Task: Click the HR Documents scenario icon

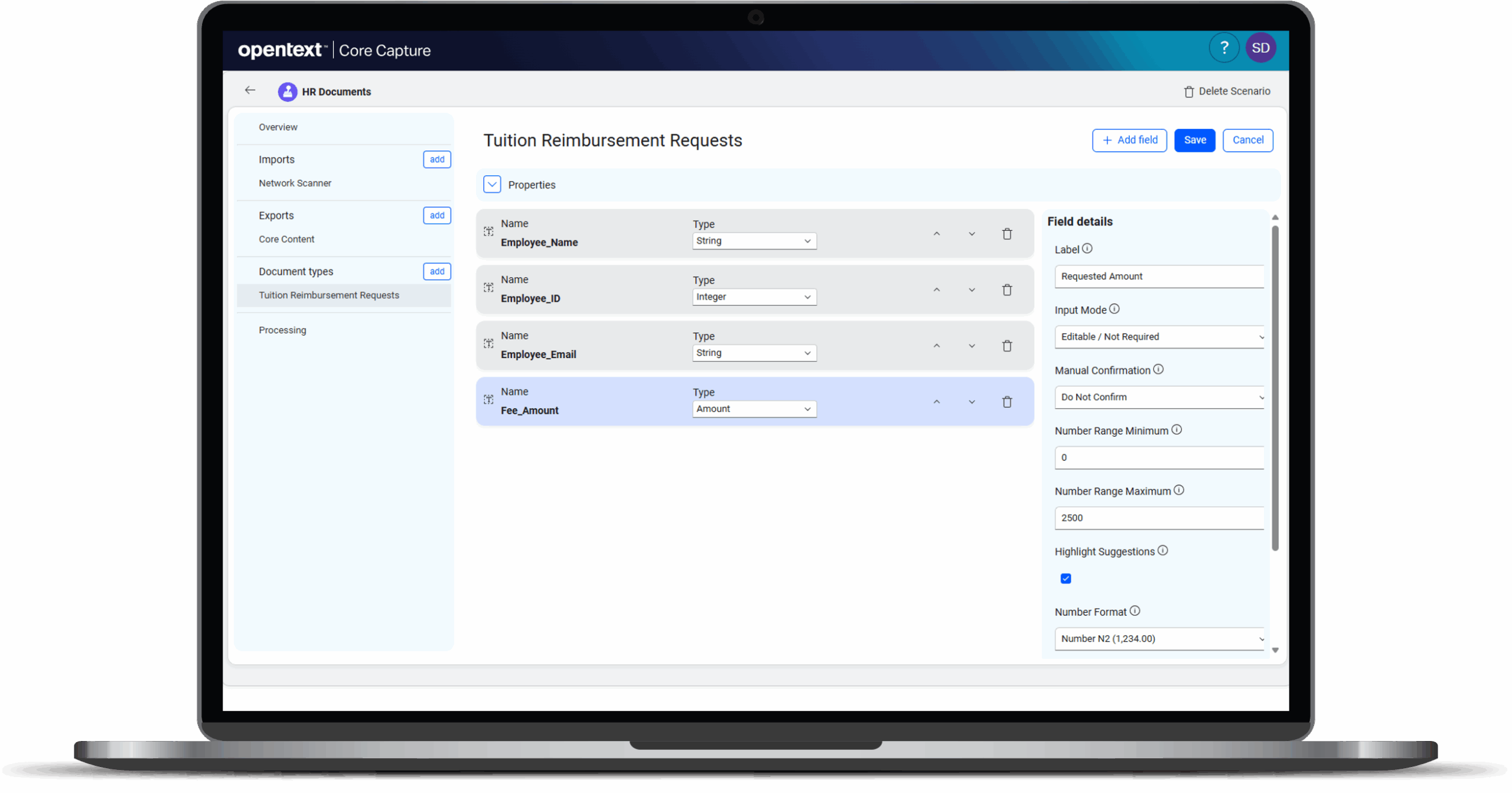Action: click(x=287, y=92)
